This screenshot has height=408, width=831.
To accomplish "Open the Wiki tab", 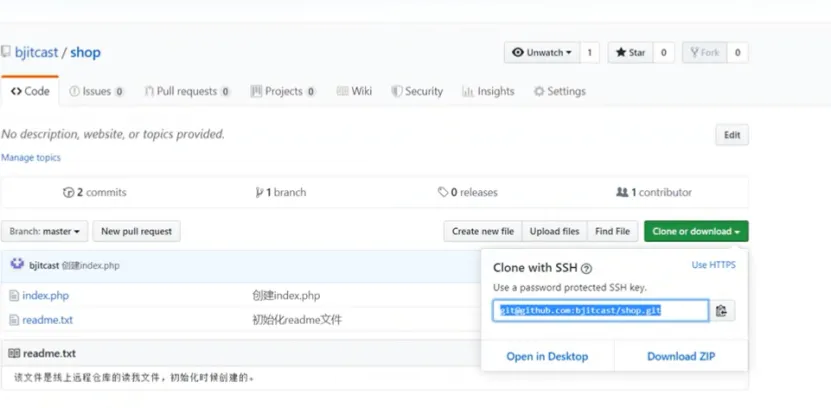I will point(354,91).
